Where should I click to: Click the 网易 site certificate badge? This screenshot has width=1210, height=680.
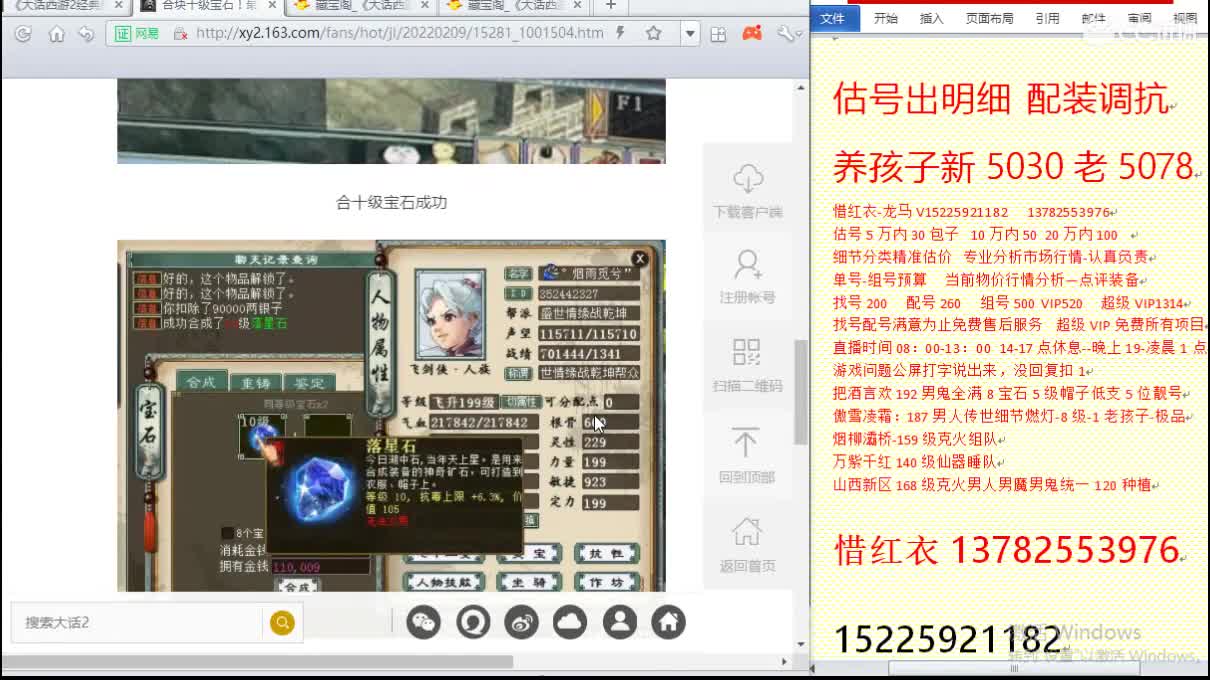tap(137, 34)
